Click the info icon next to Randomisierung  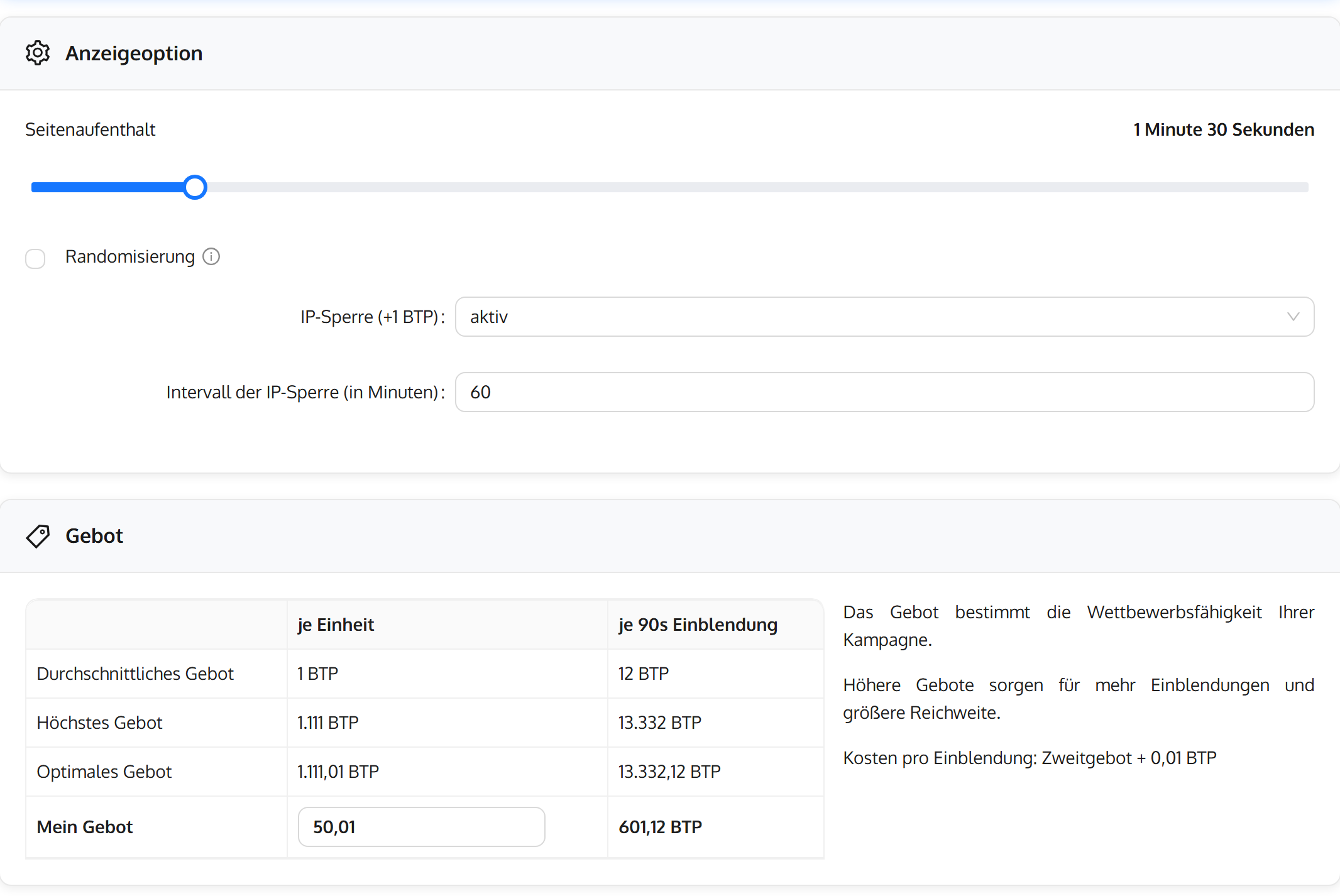click(211, 256)
